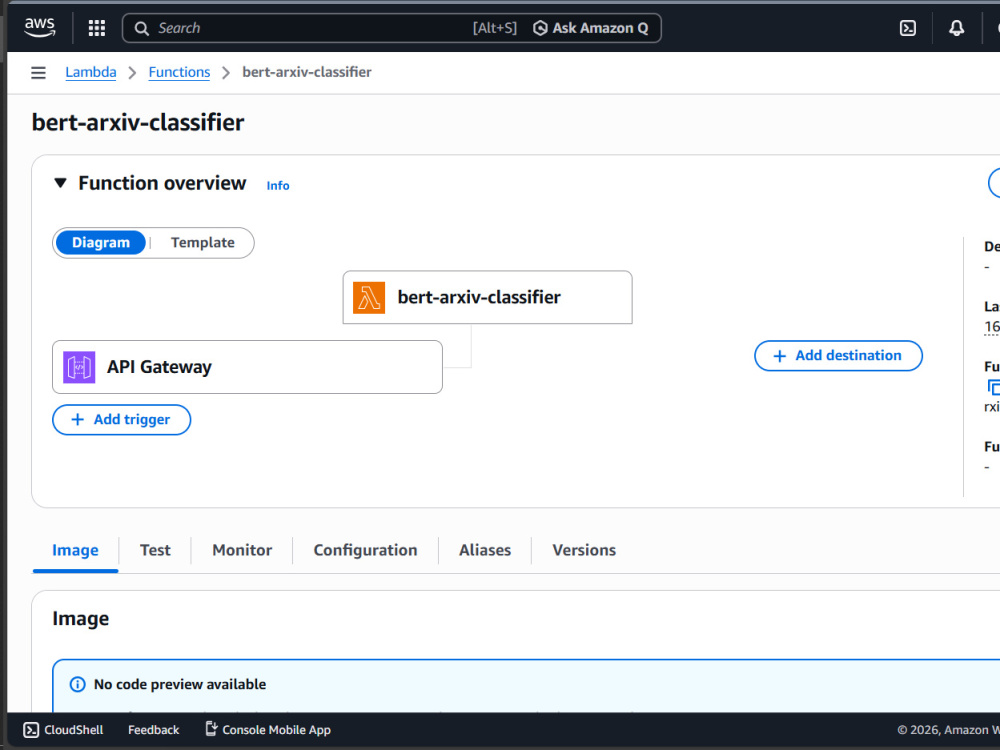Click the Lambda function orange icon

[369, 298]
